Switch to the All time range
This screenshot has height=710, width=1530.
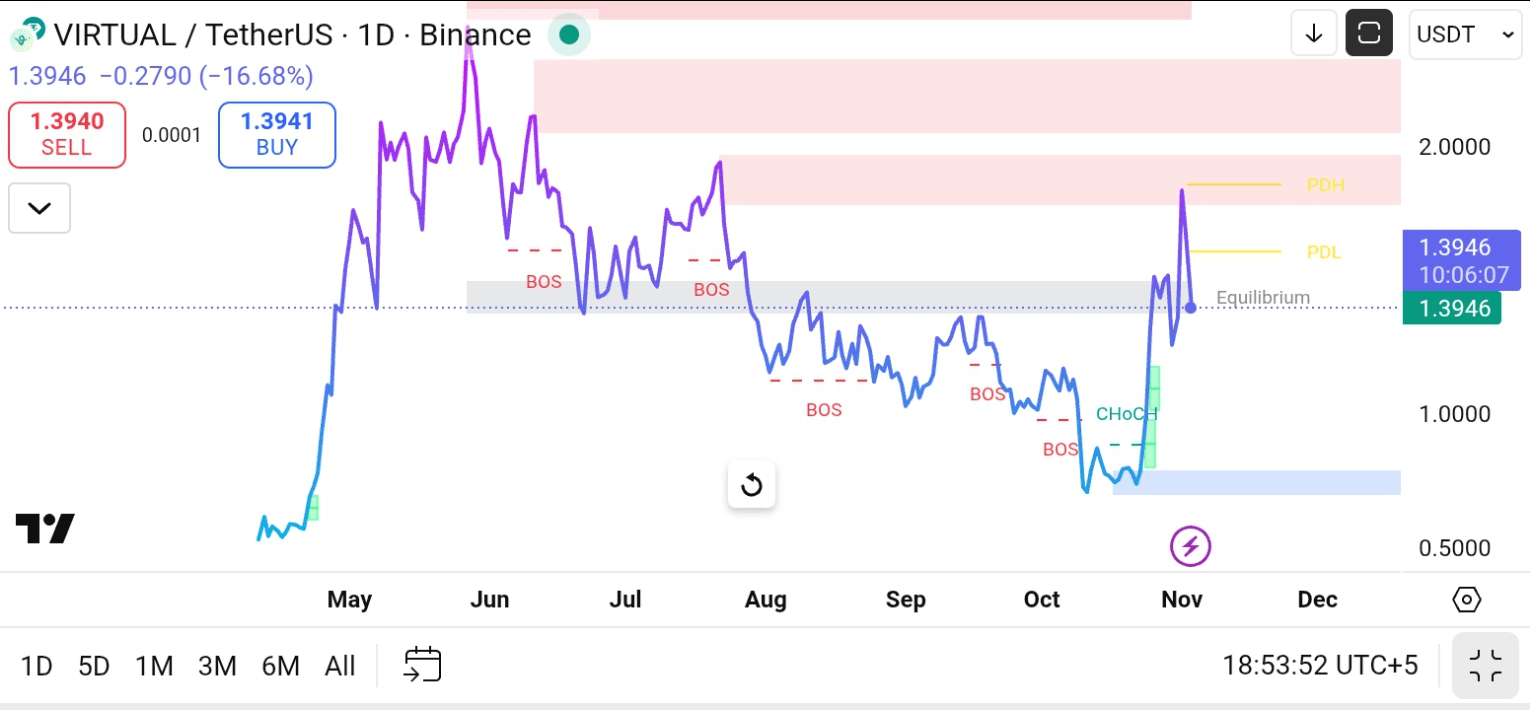coord(340,666)
